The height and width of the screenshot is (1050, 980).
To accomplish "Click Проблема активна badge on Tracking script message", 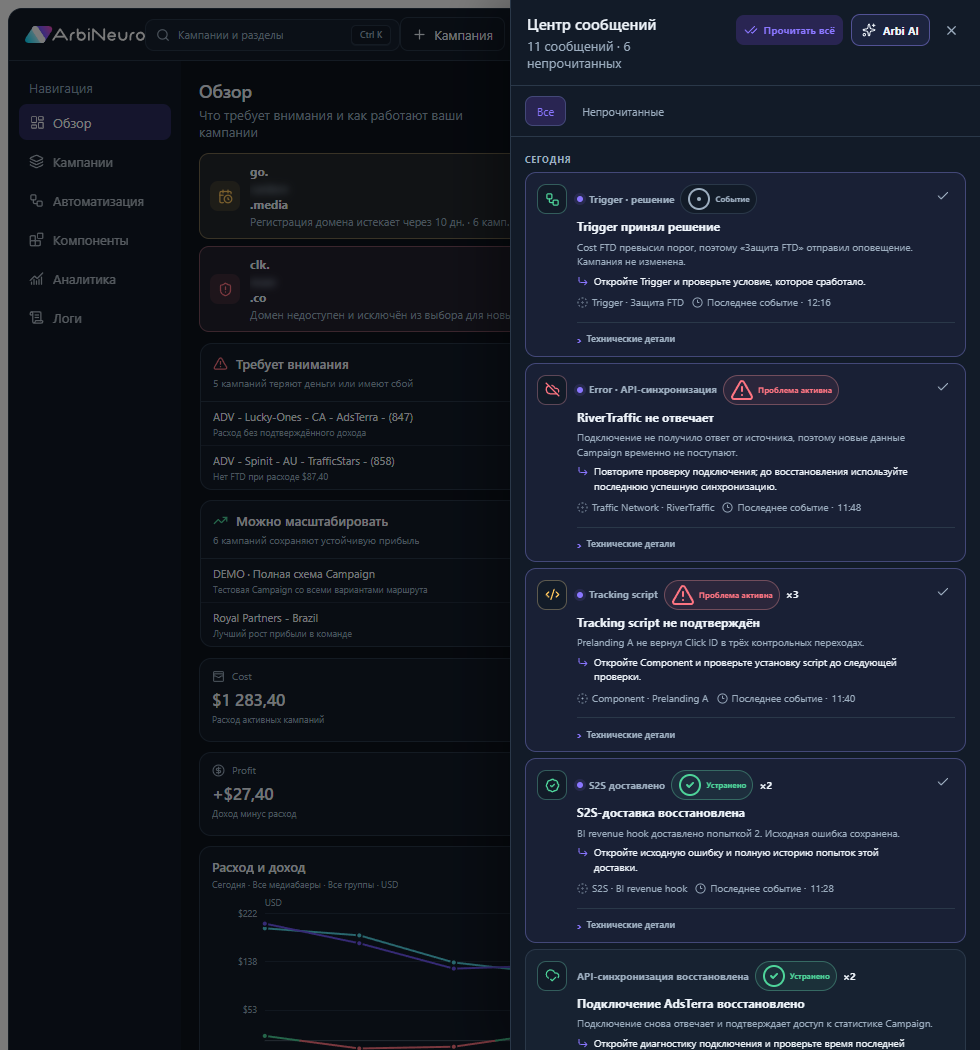I will [722, 595].
